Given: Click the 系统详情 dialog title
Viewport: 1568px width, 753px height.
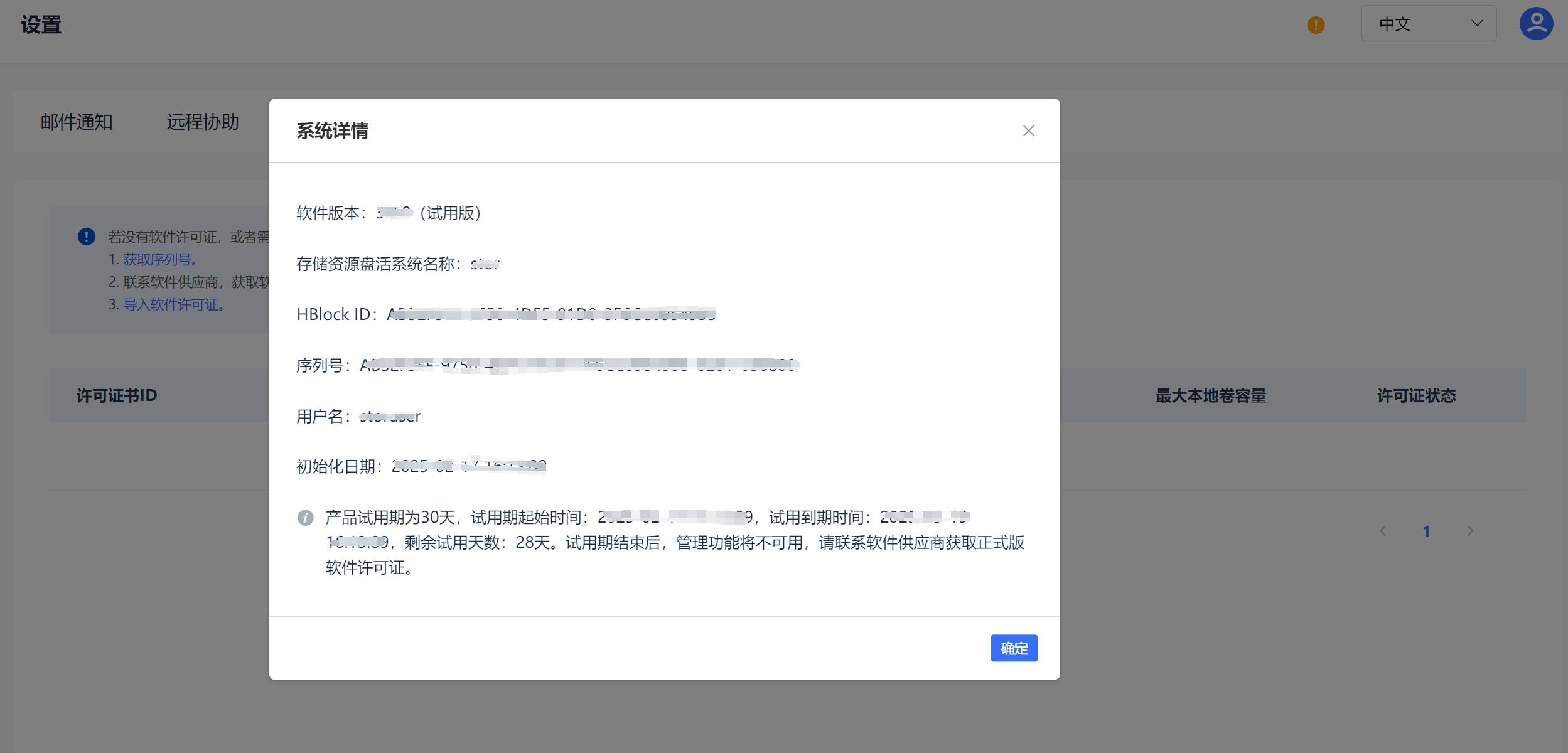Looking at the screenshot, I should coord(333,131).
